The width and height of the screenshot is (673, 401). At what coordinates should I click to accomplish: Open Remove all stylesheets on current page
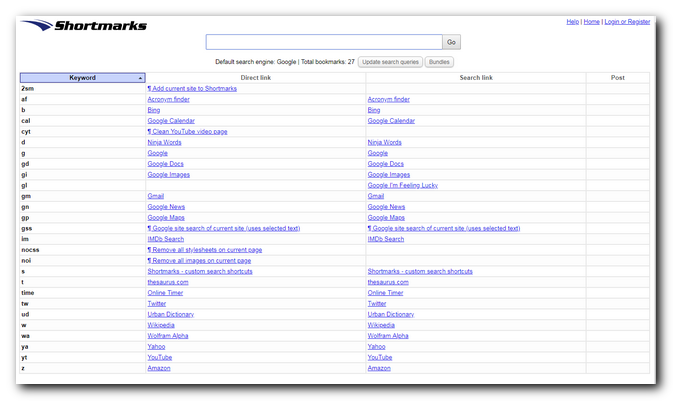(x=205, y=250)
